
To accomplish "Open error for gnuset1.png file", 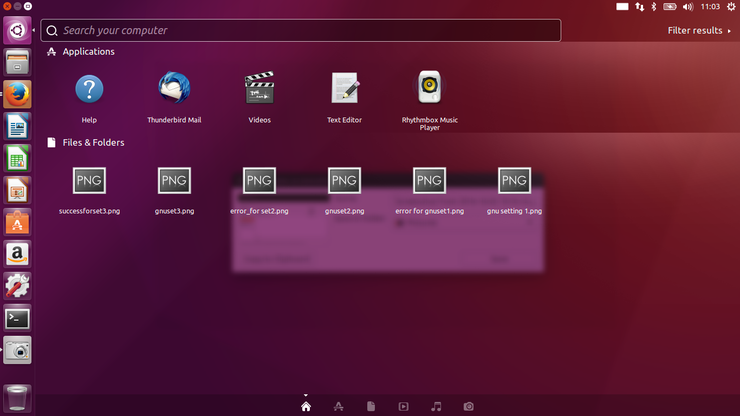I will [x=429, y=180].
